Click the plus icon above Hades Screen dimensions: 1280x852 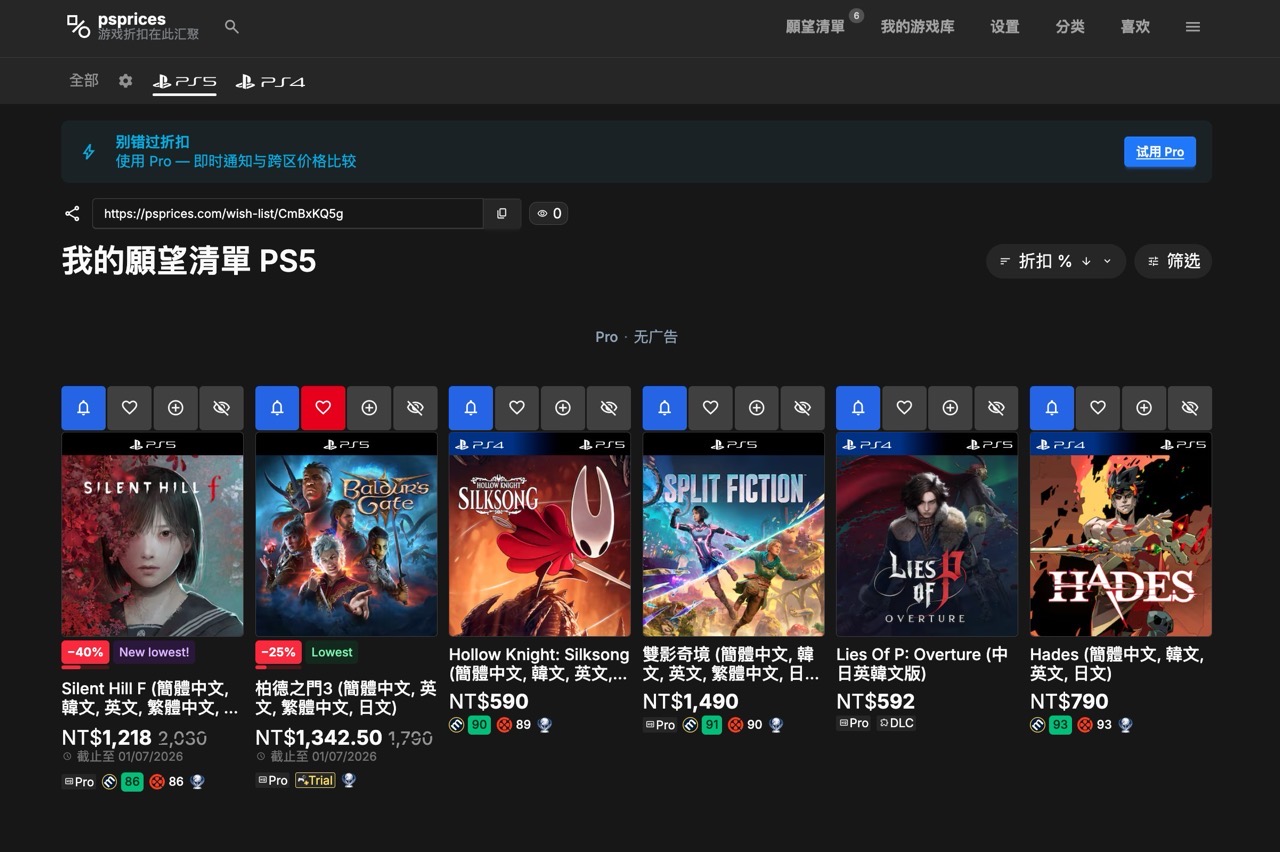coord(1144,408)
